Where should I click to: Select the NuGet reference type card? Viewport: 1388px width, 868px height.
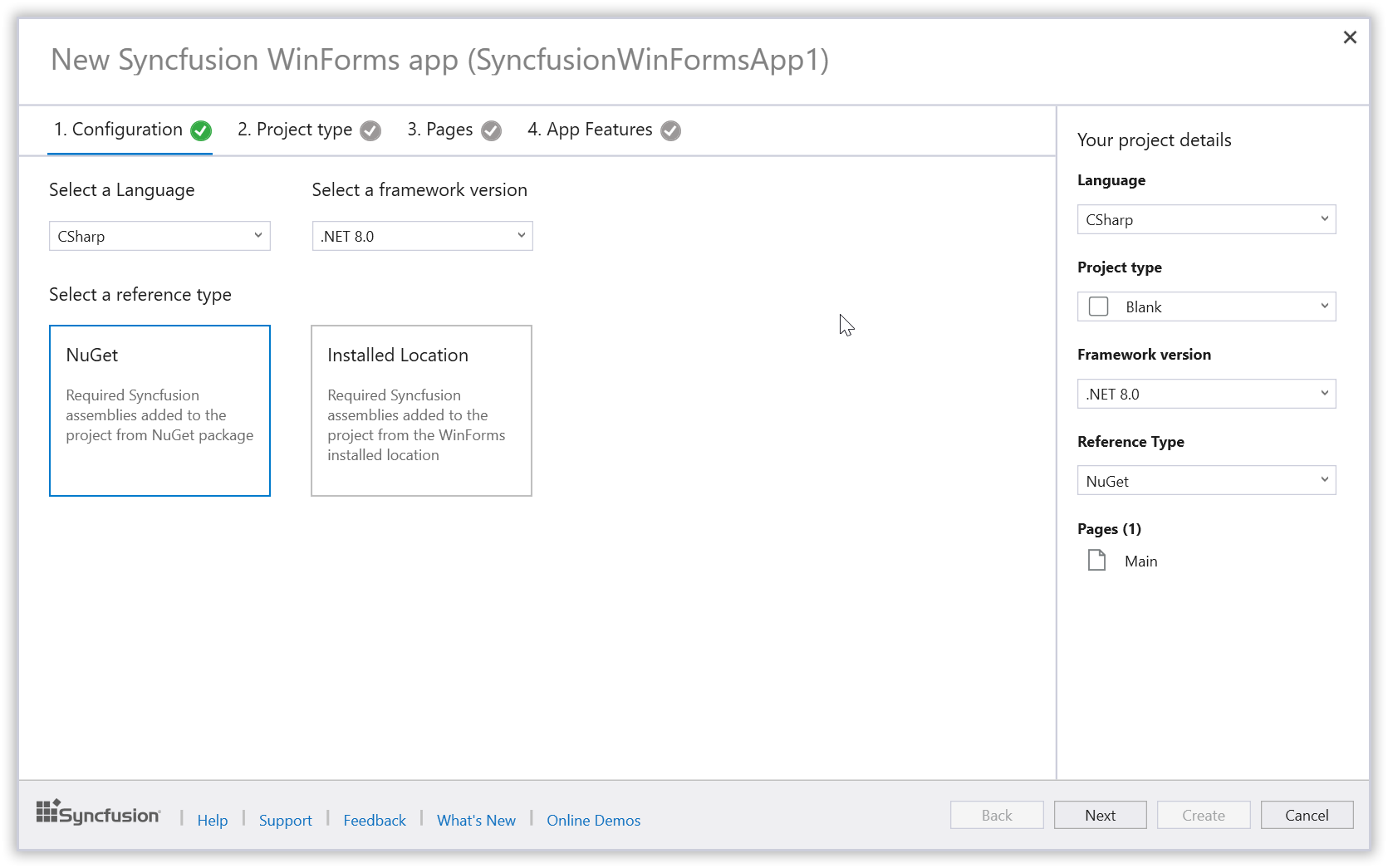point(159,410)
